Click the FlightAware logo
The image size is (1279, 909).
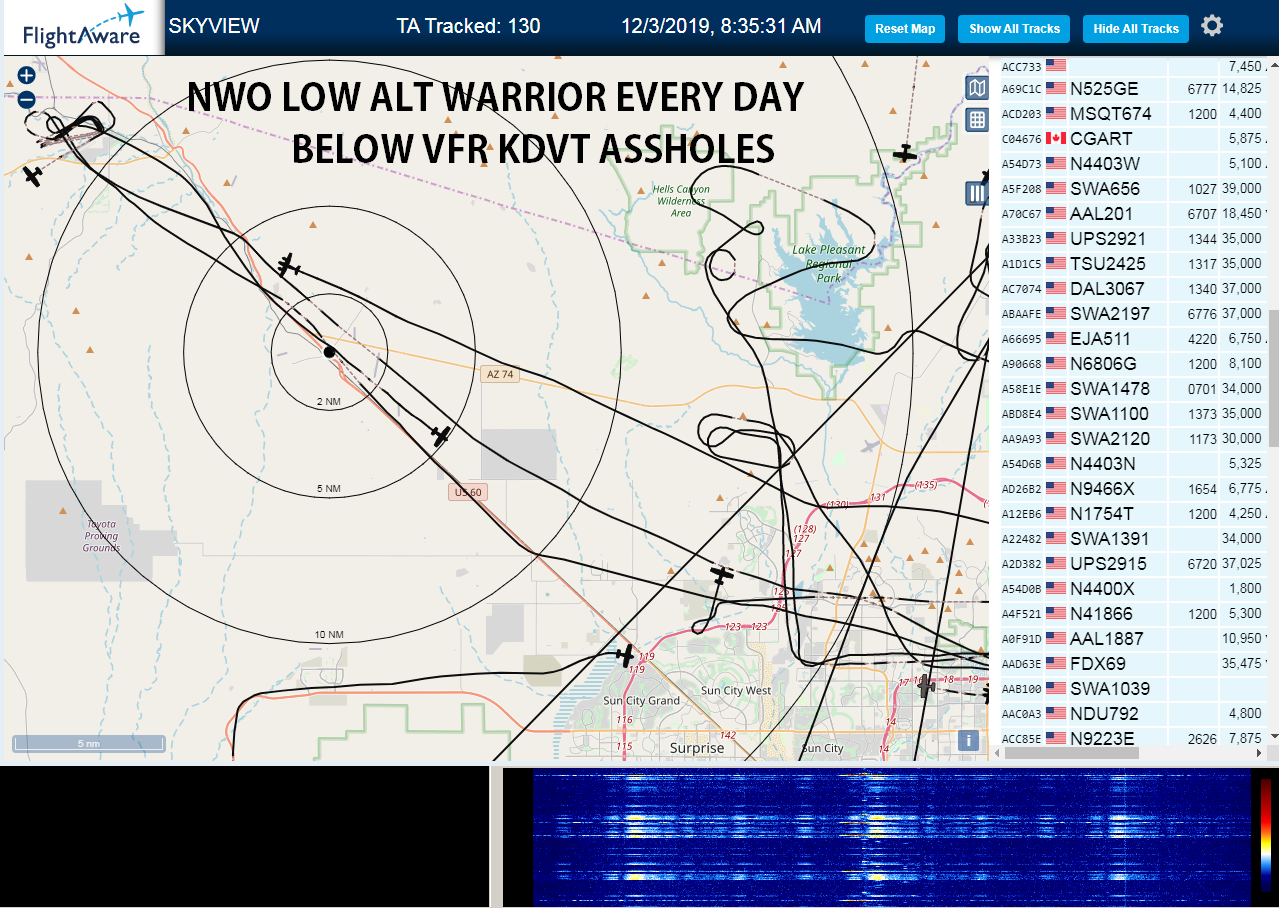click(x=84, y=27)
